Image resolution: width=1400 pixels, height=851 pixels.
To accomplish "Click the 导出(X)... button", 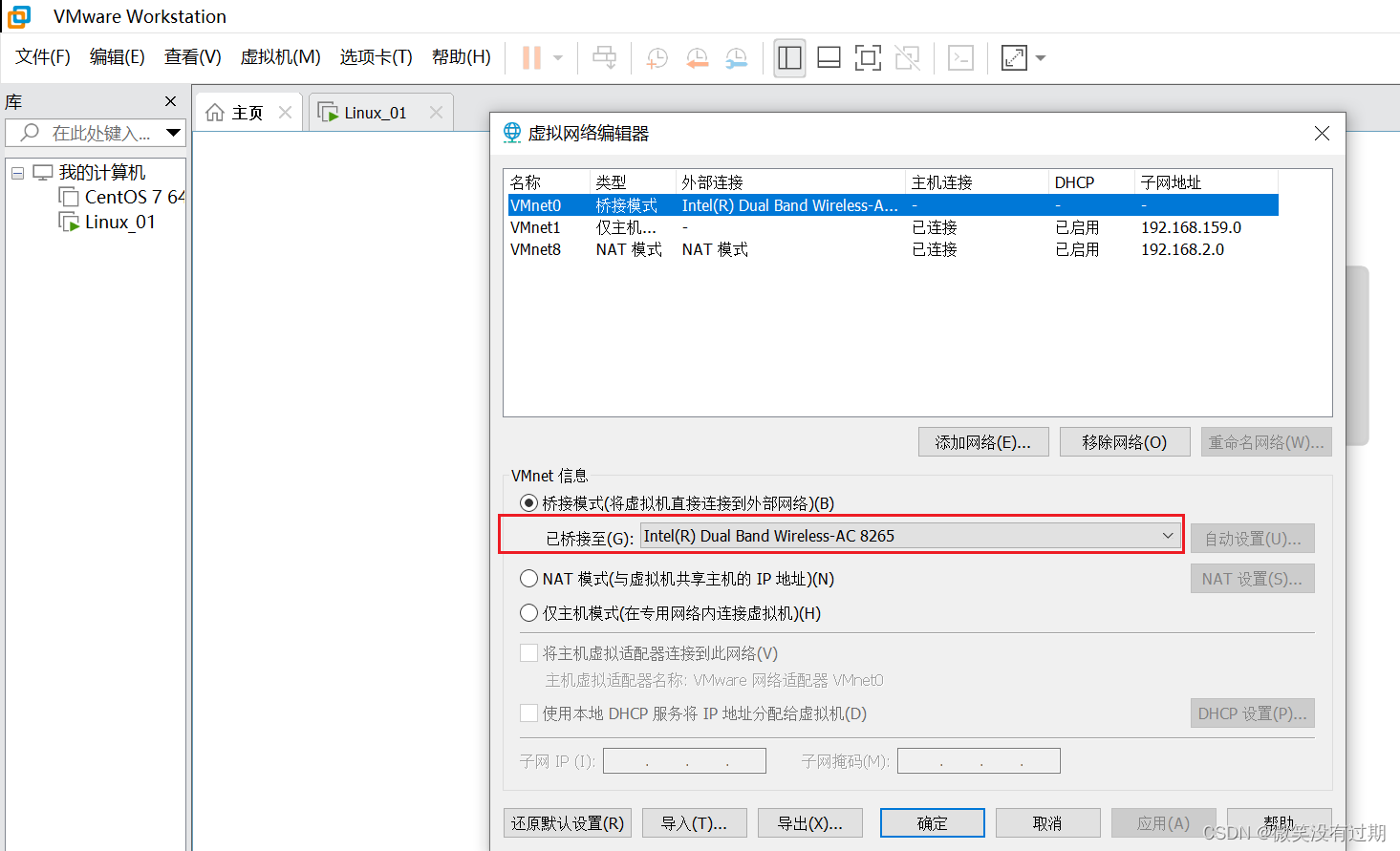I will 810,822.
